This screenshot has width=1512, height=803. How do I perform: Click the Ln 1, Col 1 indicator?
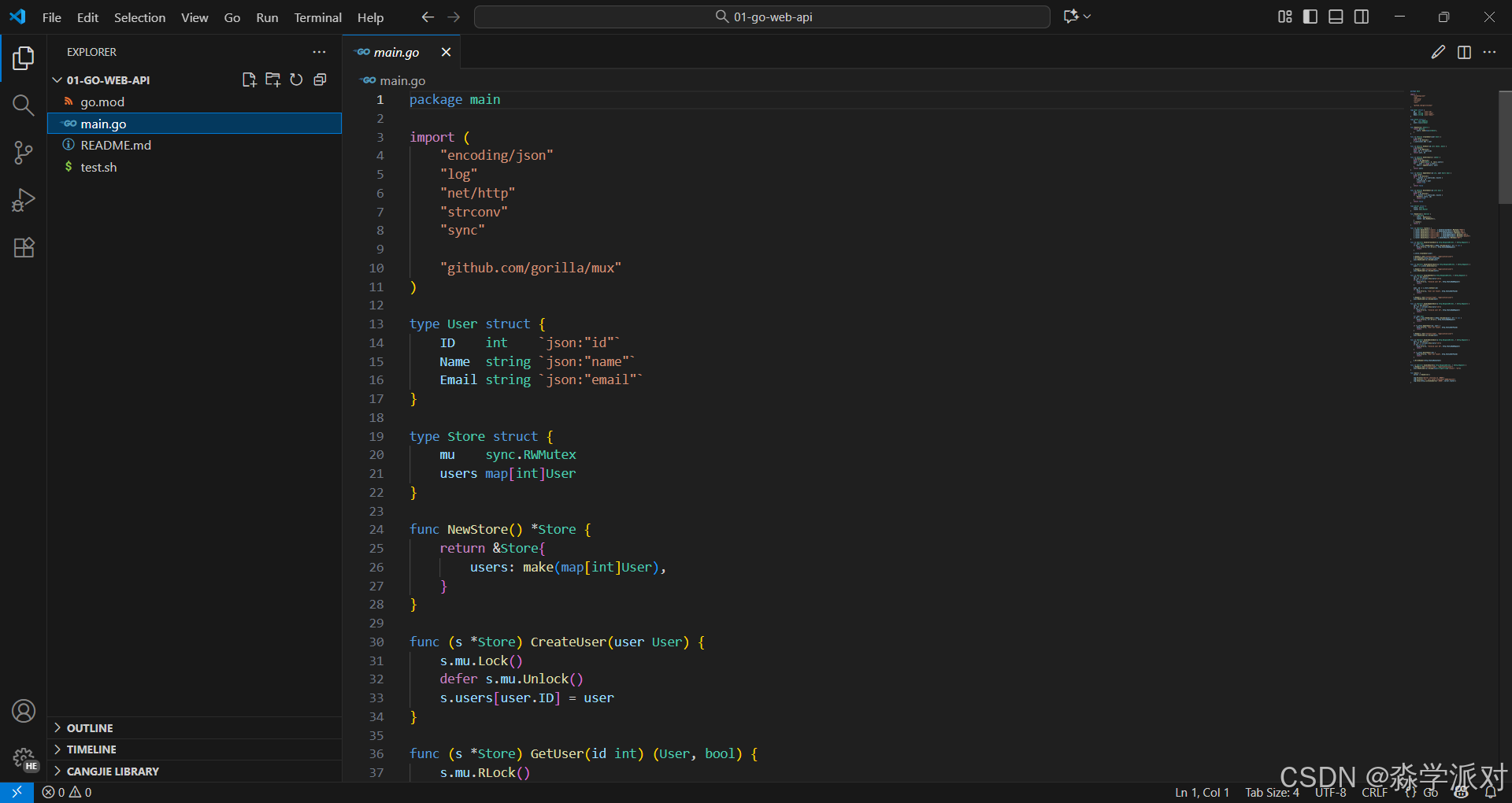click(x=1202, y=792)
